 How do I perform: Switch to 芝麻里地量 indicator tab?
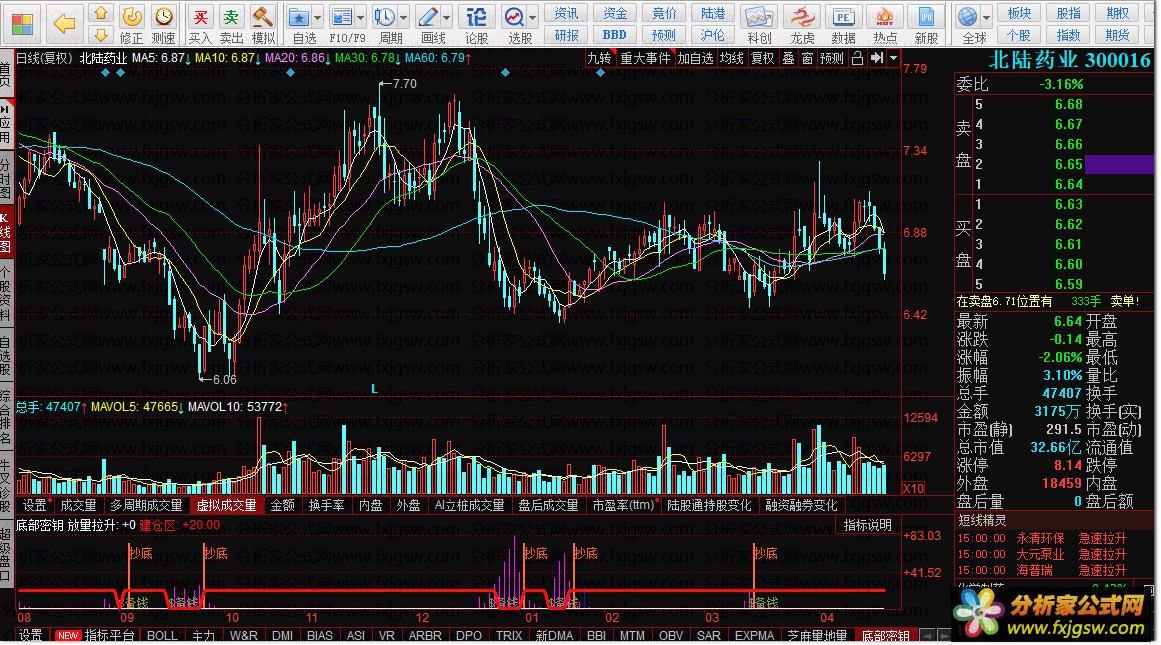817,635
